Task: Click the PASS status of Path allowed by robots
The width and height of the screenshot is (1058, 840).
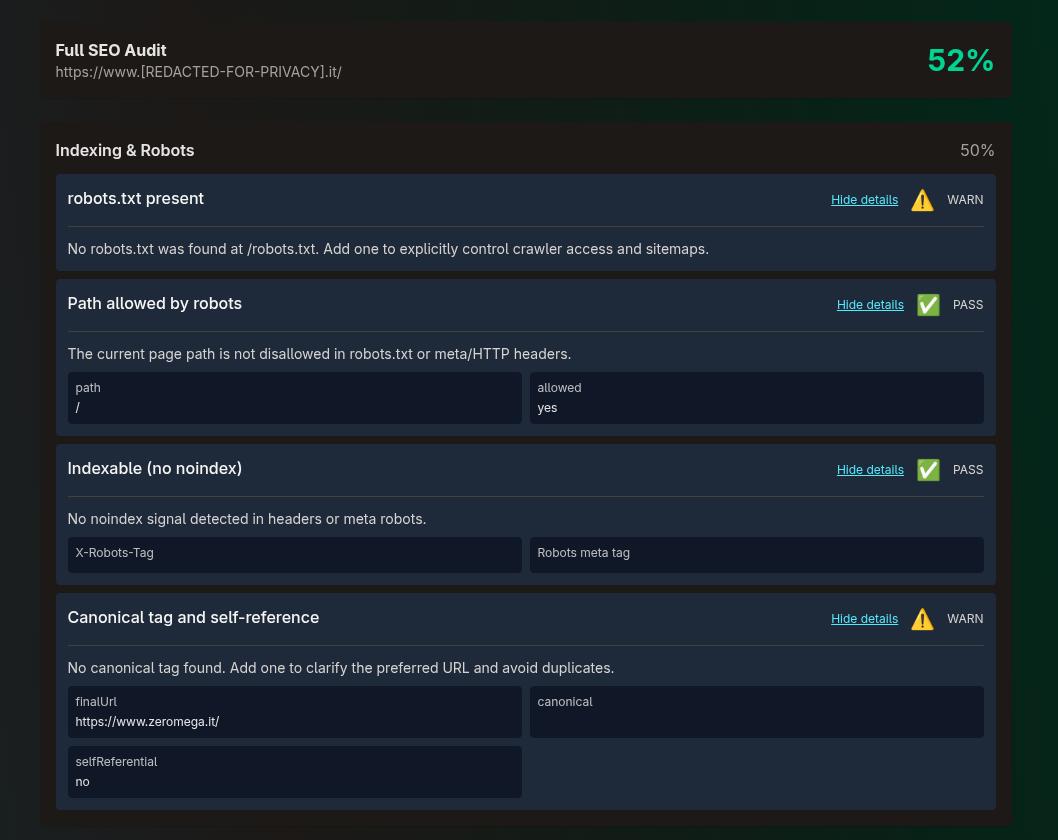Action: 968,305
